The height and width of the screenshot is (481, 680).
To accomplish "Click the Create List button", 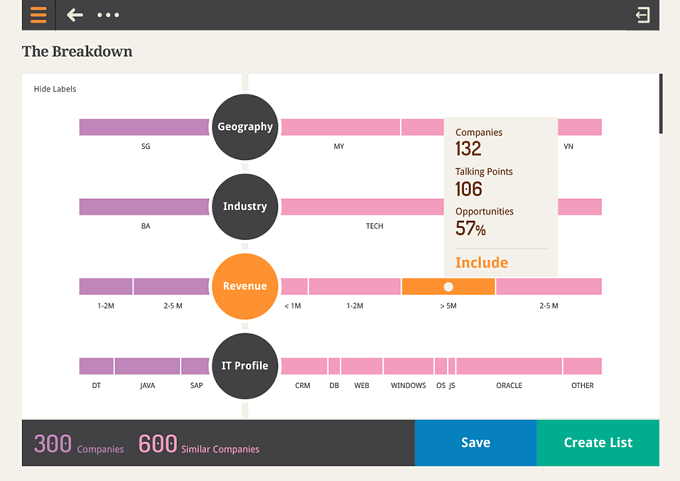I will pyautogui.click(x=598, y=442).
